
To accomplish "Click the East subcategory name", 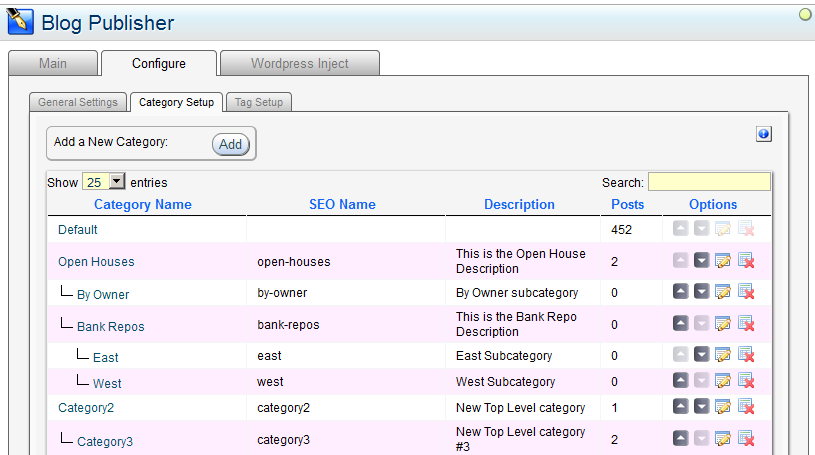I will [x=106, y=358].
